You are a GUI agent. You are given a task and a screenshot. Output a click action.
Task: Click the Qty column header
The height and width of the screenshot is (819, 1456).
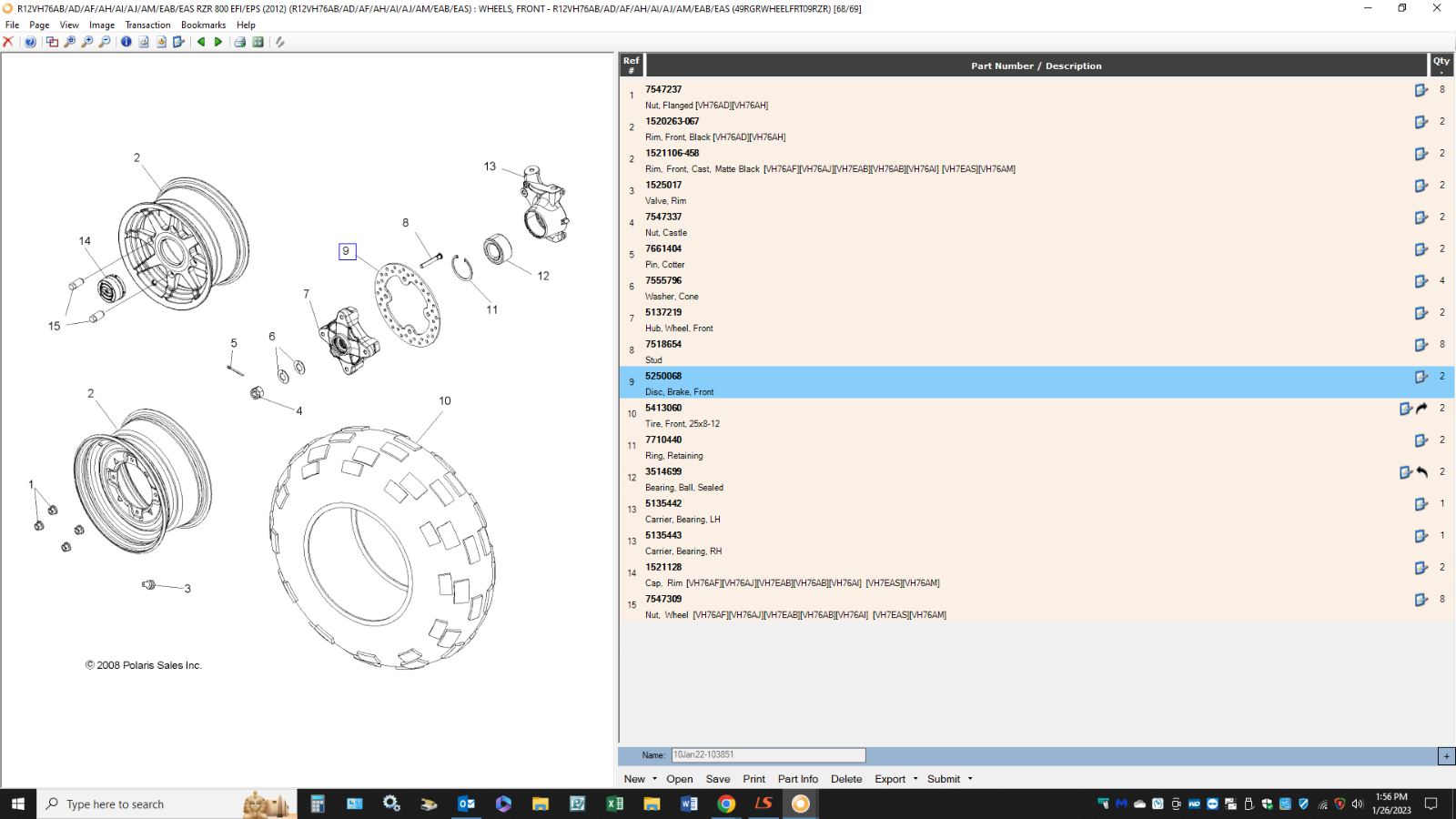(1441, 66)
